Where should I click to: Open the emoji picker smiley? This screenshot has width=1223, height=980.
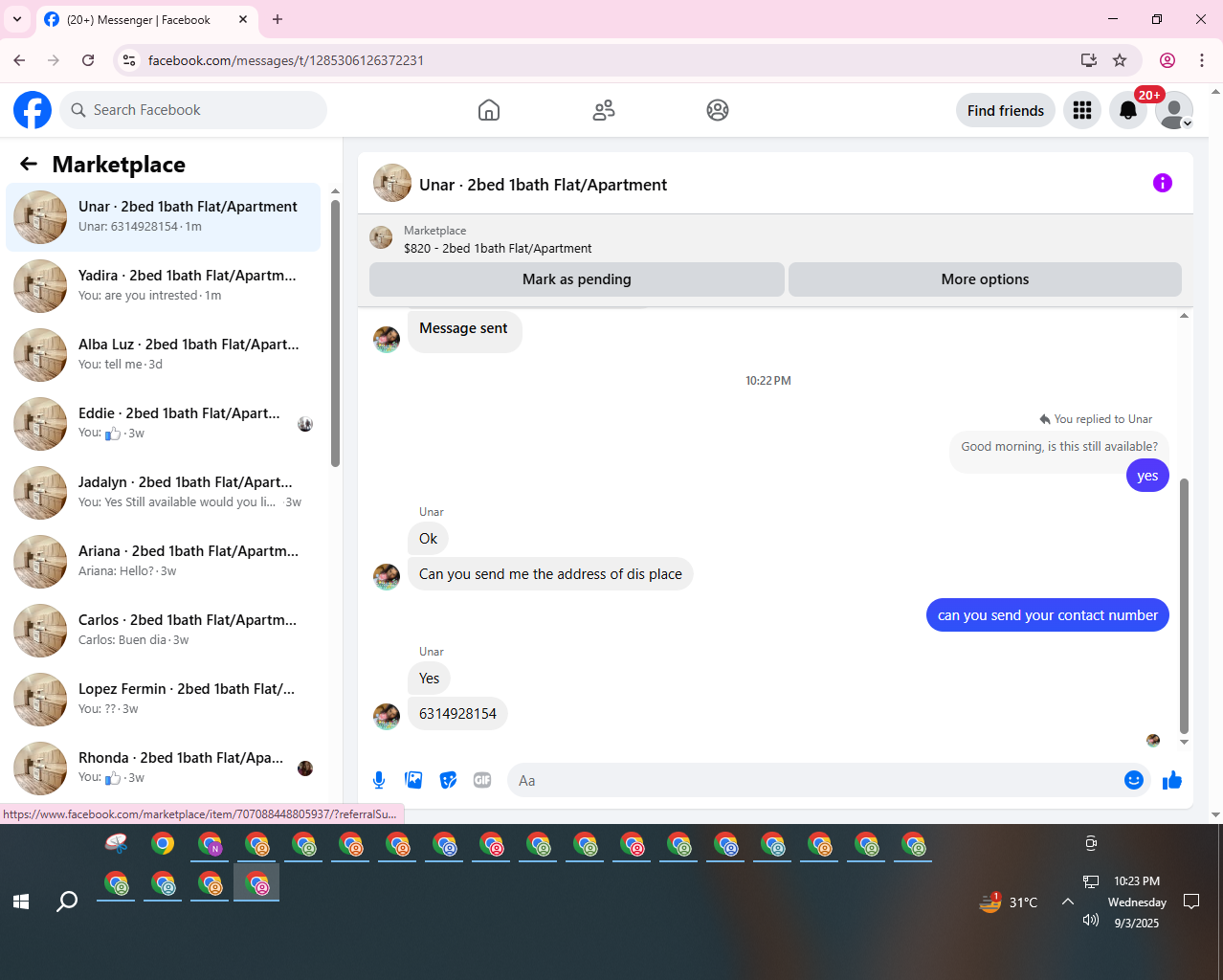click(1134, 780)
